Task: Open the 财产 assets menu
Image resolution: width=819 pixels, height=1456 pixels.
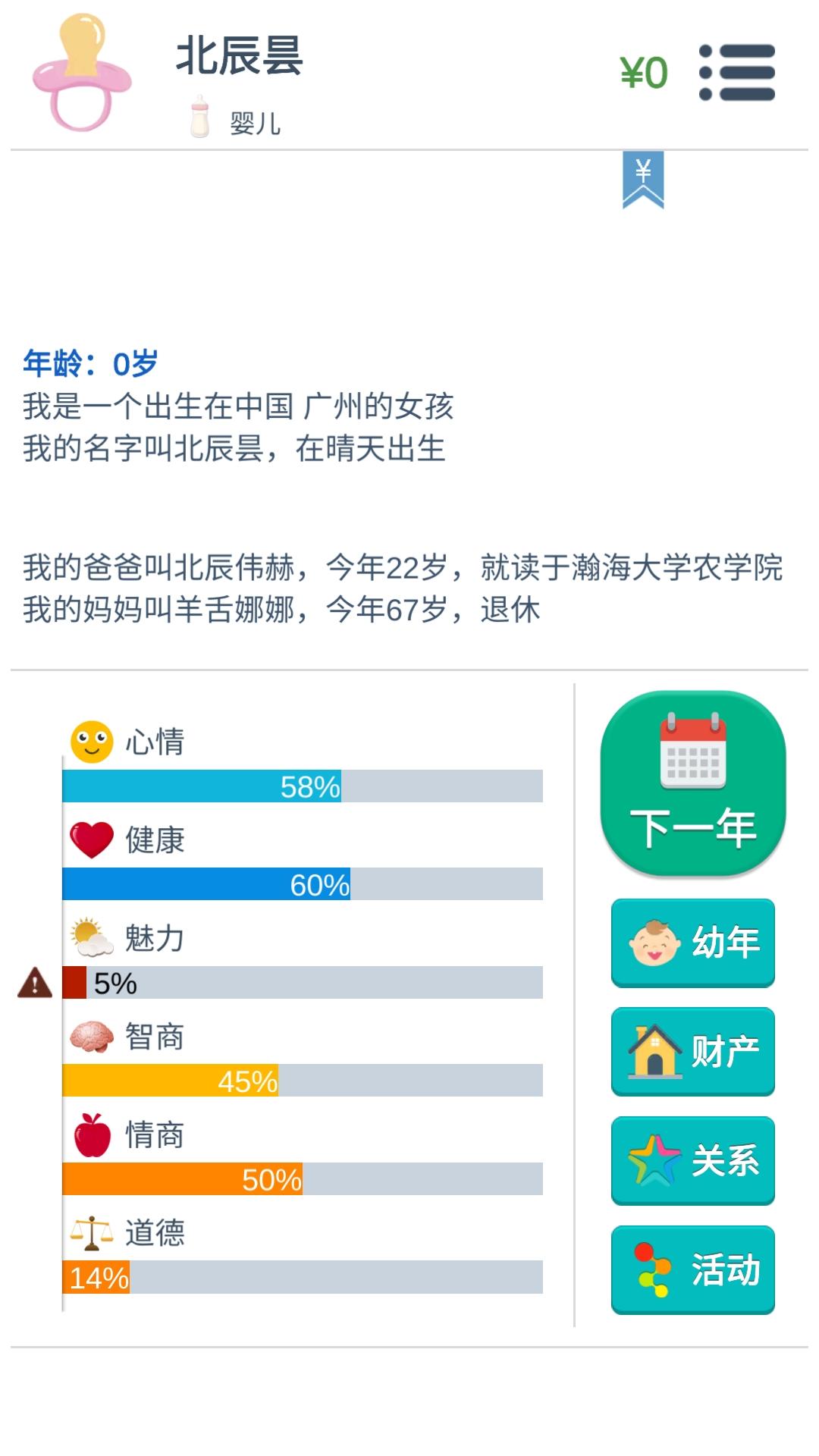Action: (693, 1051)
